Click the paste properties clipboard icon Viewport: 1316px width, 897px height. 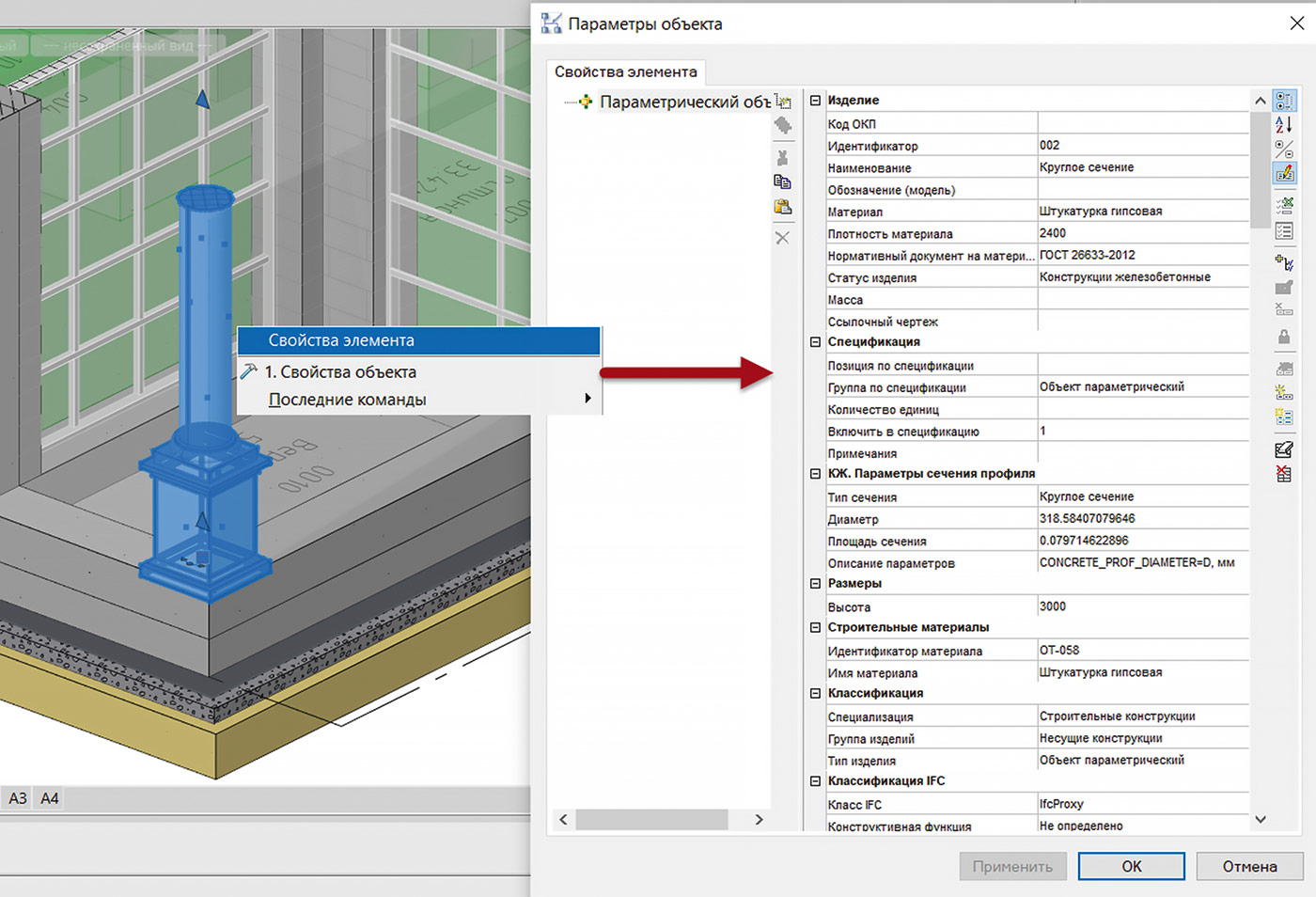[x=782, y=207]
